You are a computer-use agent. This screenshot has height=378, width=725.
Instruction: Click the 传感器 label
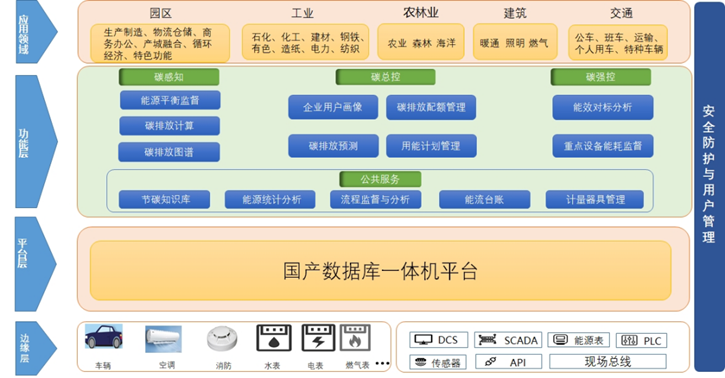pyautogui.click(x=446, y=363)
